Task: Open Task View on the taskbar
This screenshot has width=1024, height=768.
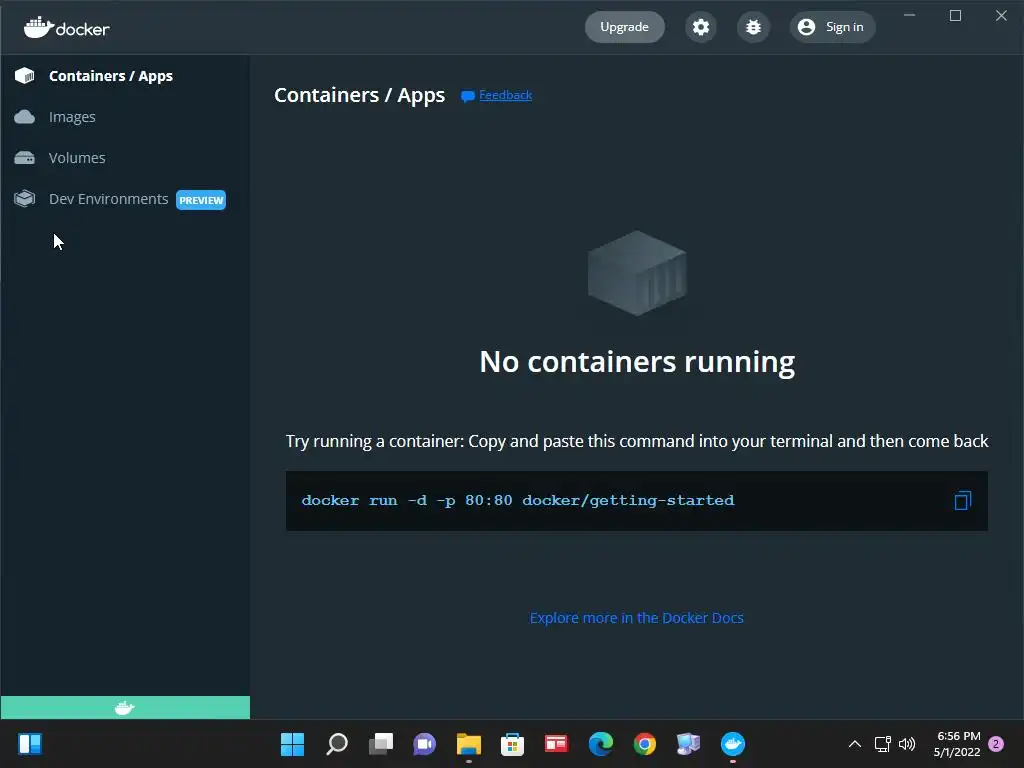Action: tap(381, 744)
